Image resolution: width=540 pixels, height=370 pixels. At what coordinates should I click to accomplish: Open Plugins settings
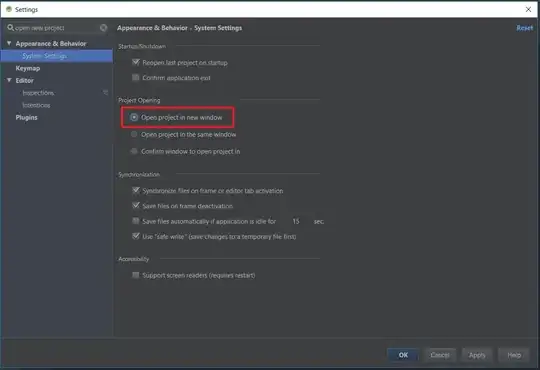tap(27, 117)
